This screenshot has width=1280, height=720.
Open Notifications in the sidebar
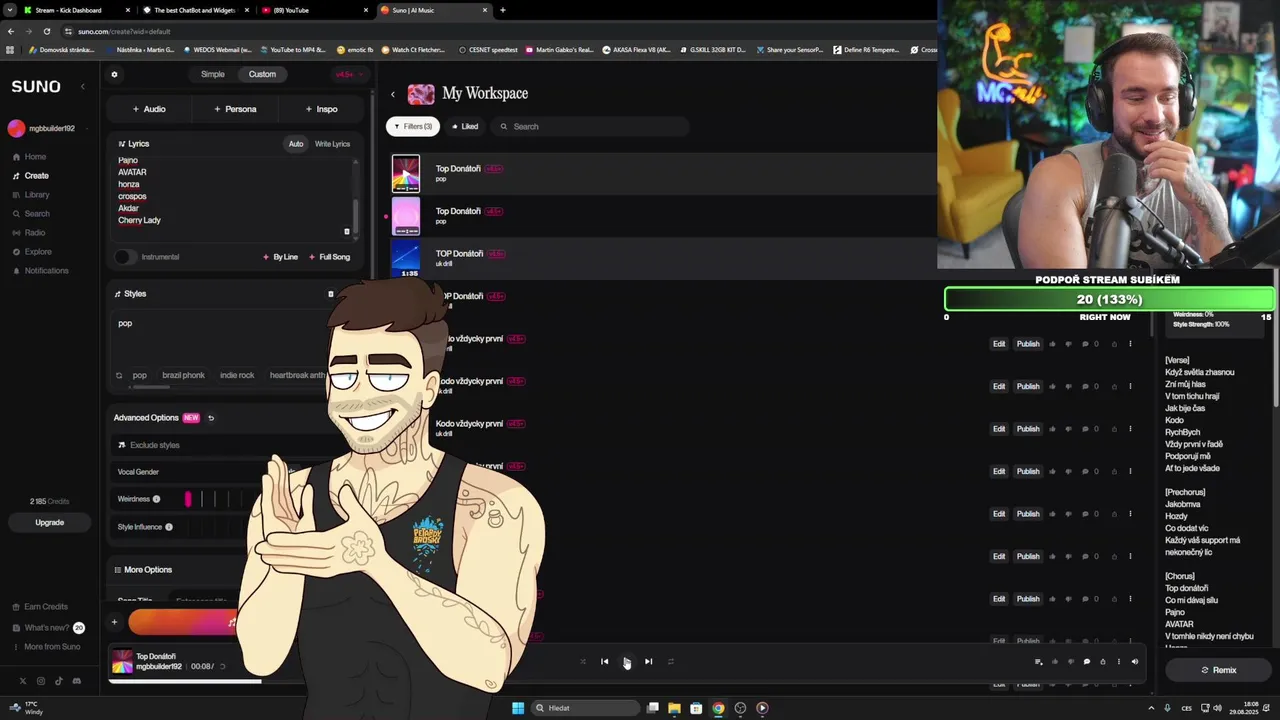pyautogui.click(x=41, y=271)
